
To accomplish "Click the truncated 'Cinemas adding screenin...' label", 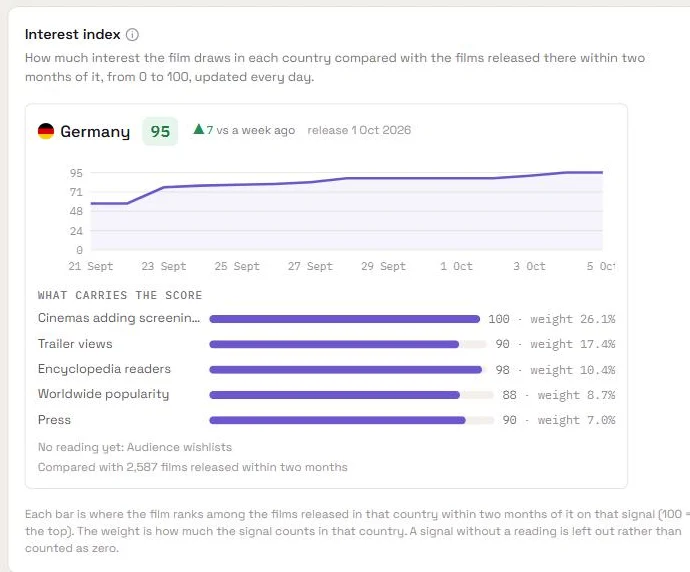I will point(119,318).
